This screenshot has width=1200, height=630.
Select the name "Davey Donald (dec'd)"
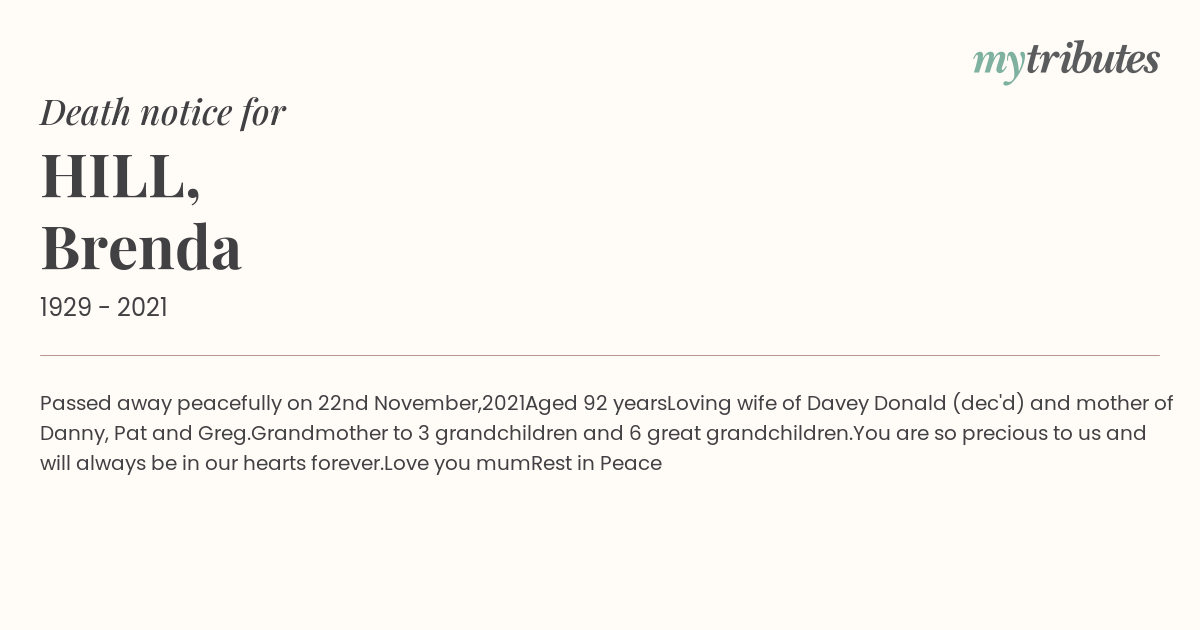point(915,403)
